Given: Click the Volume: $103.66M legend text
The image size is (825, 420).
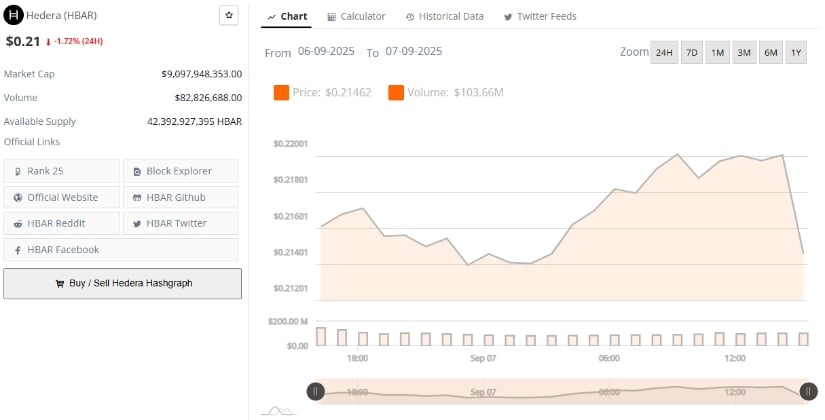Looking at the screenshot, I should [455, 93].
